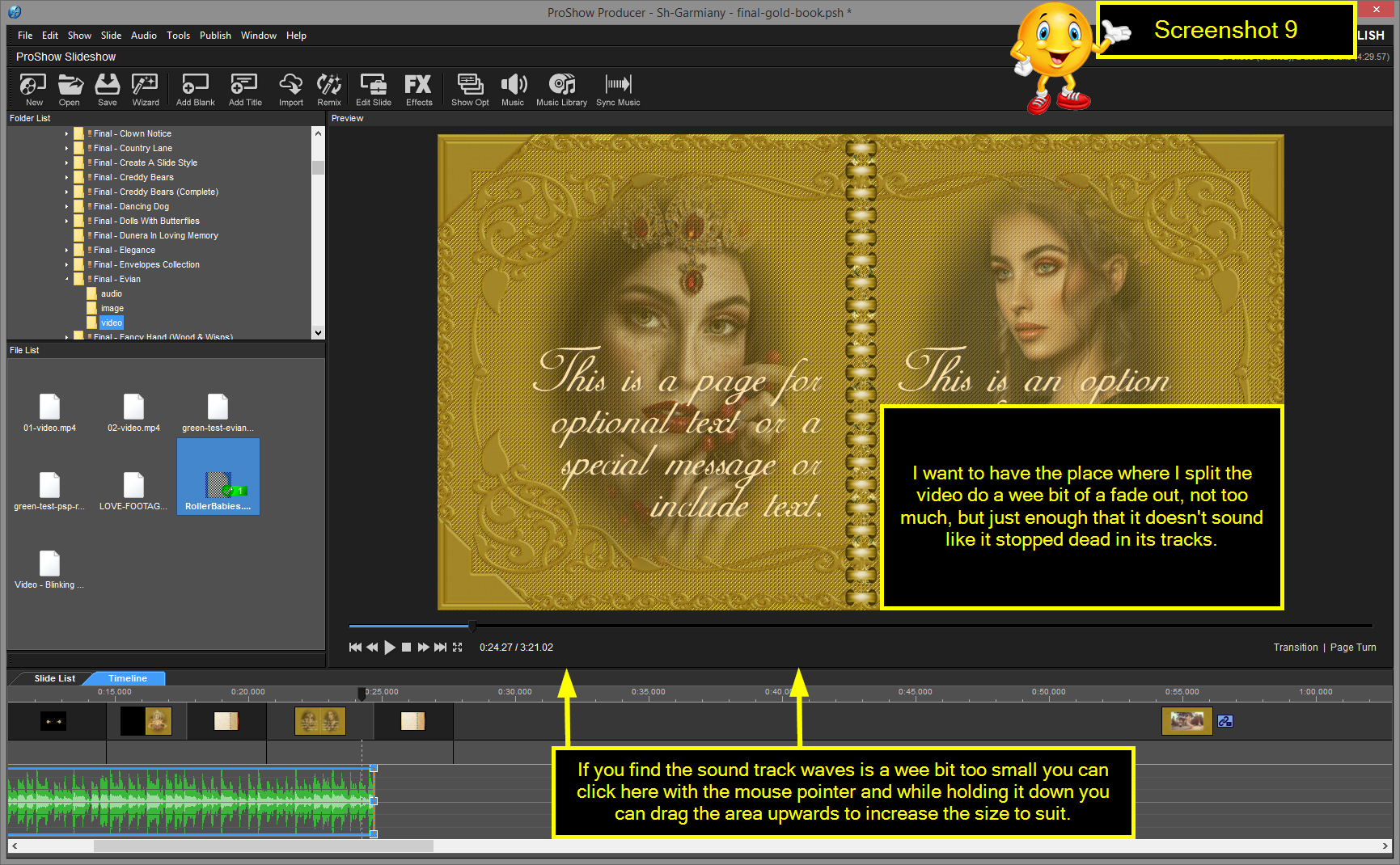1400x865 pixels.
Task: Launch the Wizard tool
Action: [146, 89]
